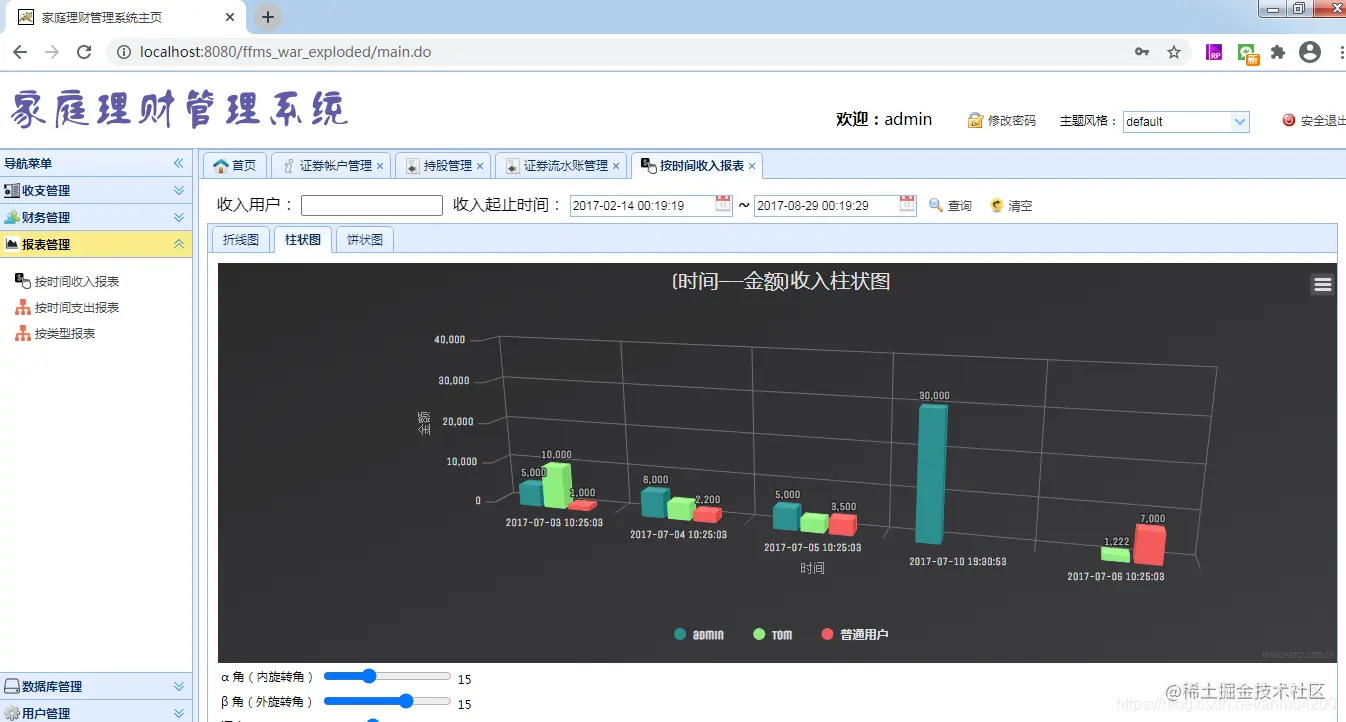Open the calendar picker for the end date
This screenshot has width=1346, height=722.
point(908,204)
